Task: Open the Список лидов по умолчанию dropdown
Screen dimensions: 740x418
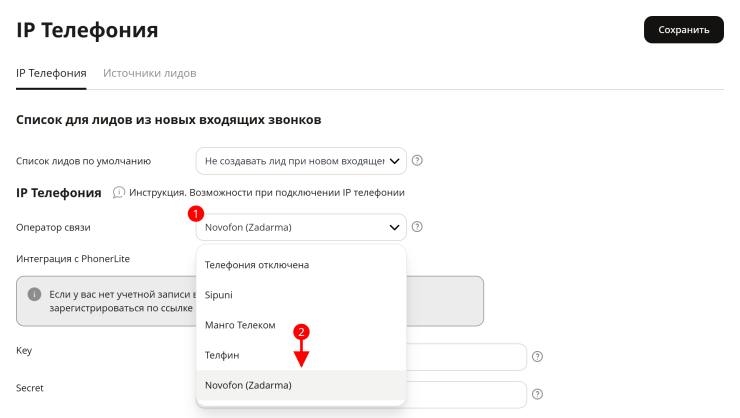Action: coord(301,161)
